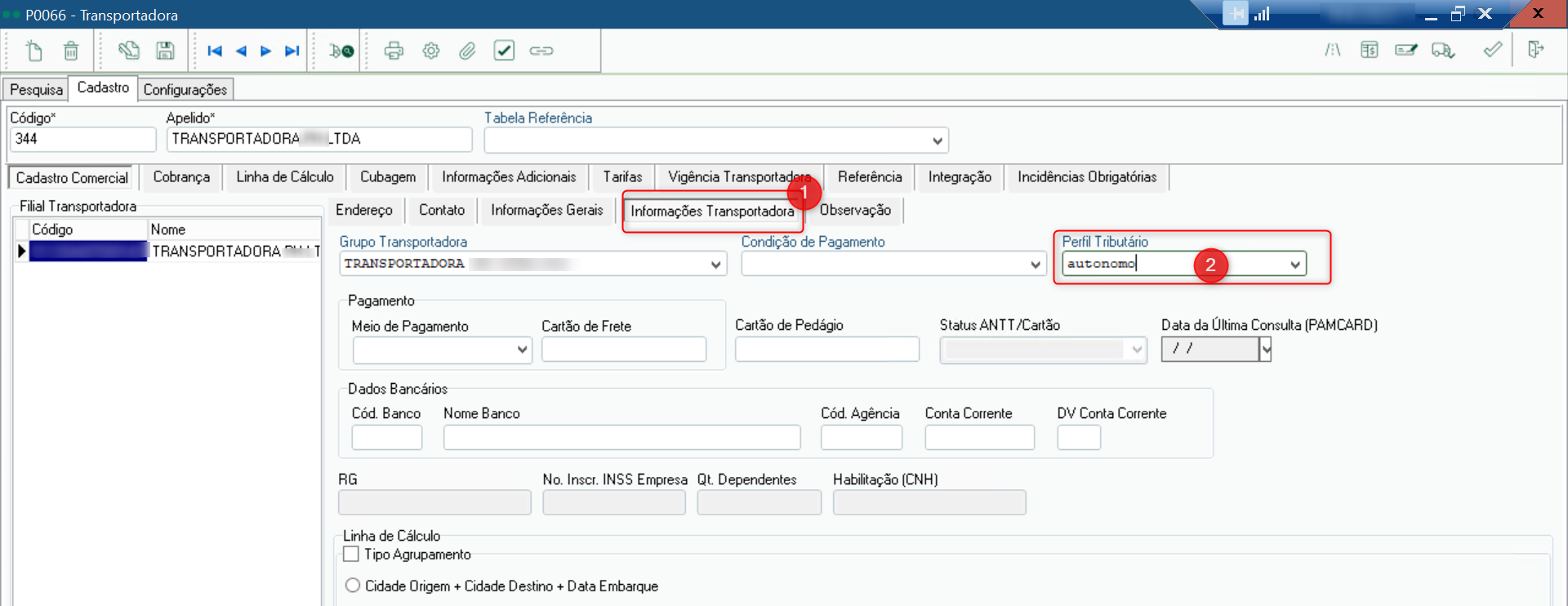Attach a file with the paperclip icon
The image size is (1568, 606).
pos(467,51)
